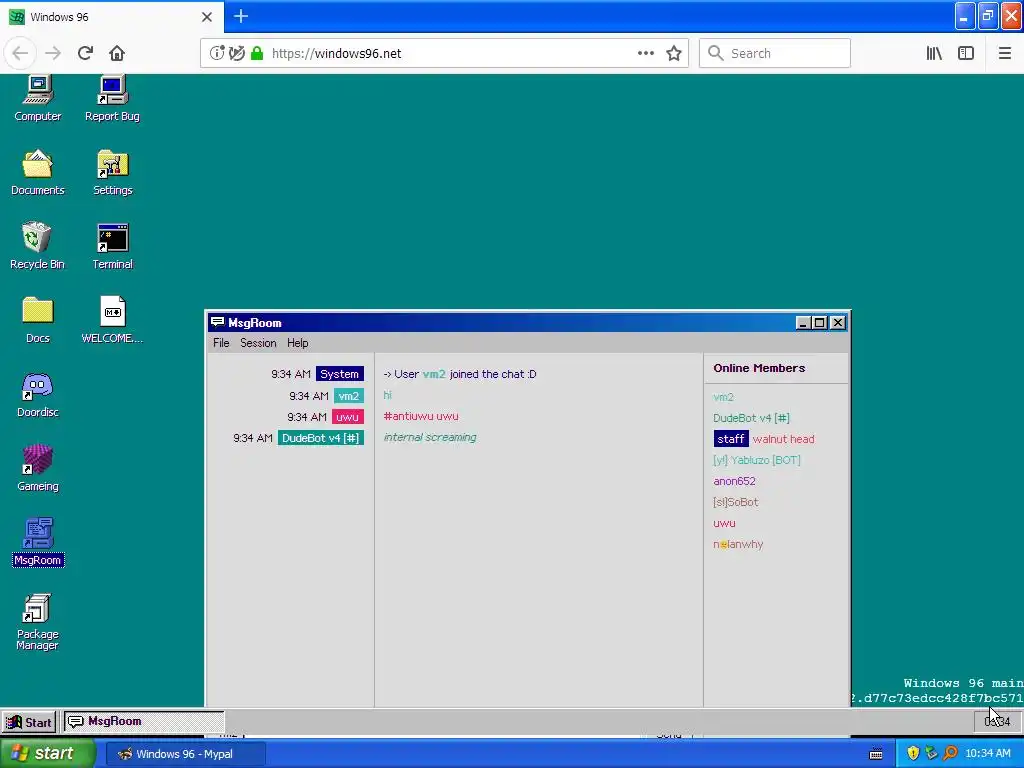Close the Windows 96 browser tab
This screenshot has width=1024, height=768.
pyautogui.click(x=207, y=17)
